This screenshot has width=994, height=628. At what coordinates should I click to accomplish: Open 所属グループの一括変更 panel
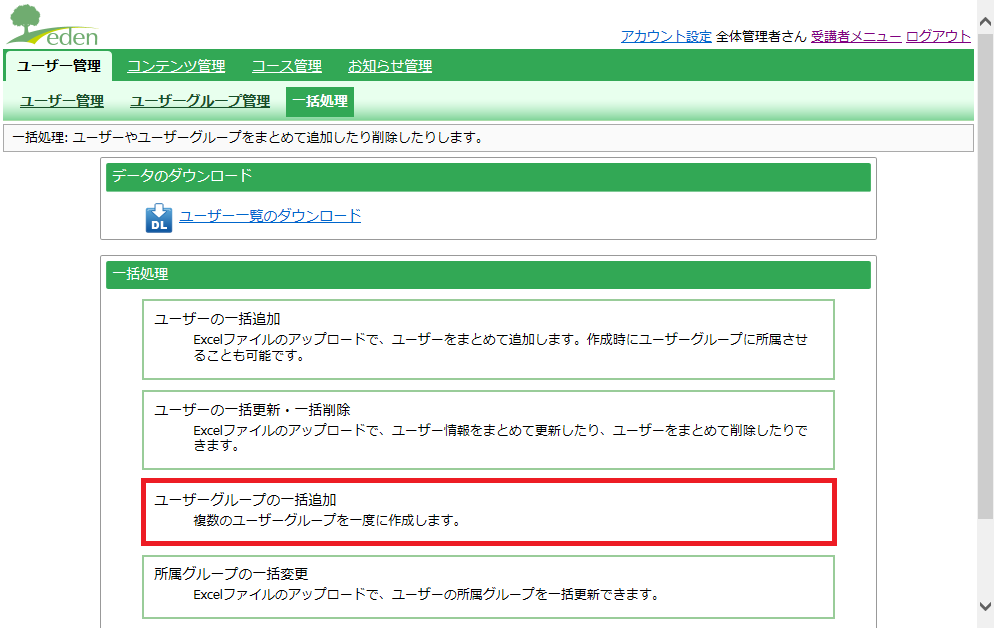488,587
